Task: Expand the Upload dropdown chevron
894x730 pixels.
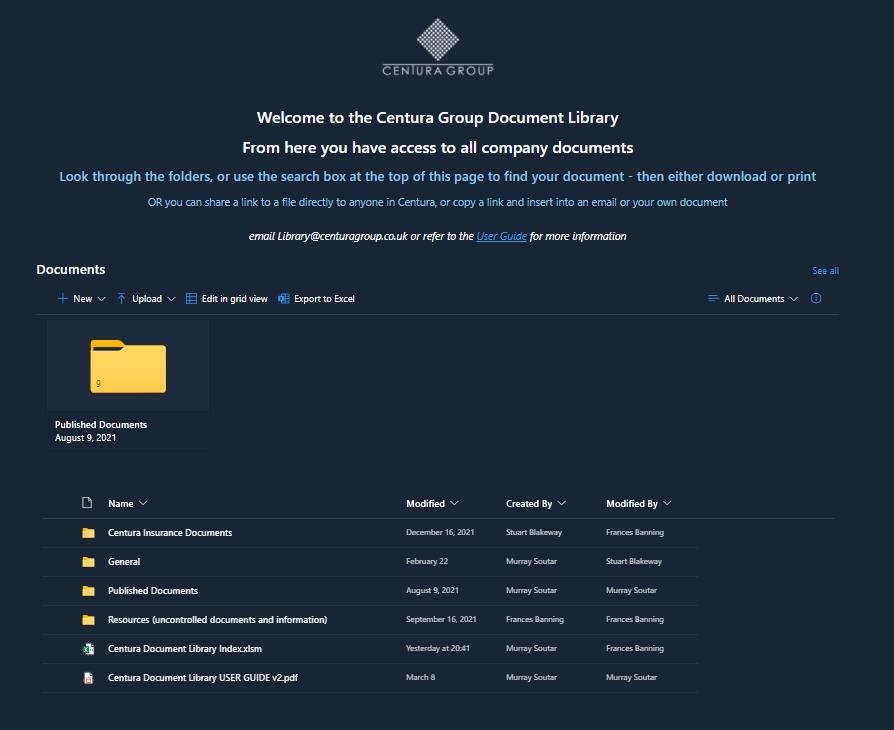Action: 171,299
